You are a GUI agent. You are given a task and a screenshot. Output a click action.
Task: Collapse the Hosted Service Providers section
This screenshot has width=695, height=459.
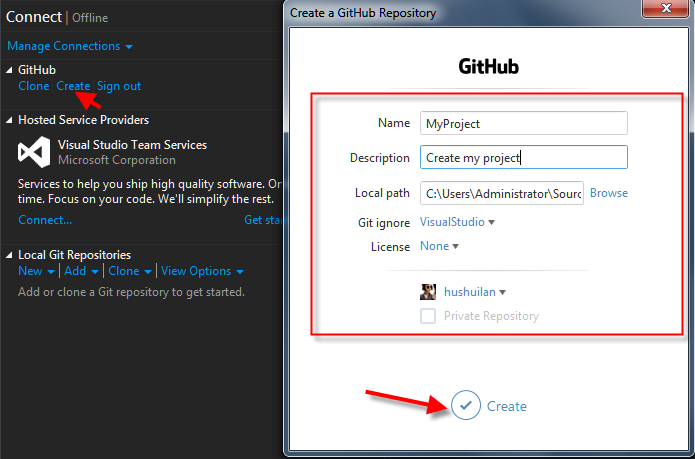[10, 120]
